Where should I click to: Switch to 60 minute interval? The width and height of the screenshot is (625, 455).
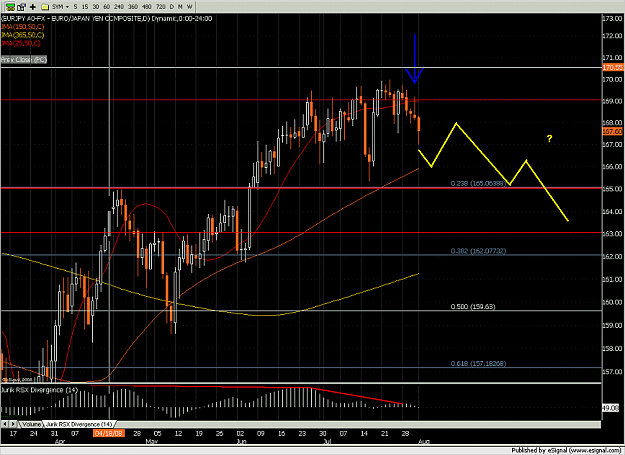tap(106, 7)
